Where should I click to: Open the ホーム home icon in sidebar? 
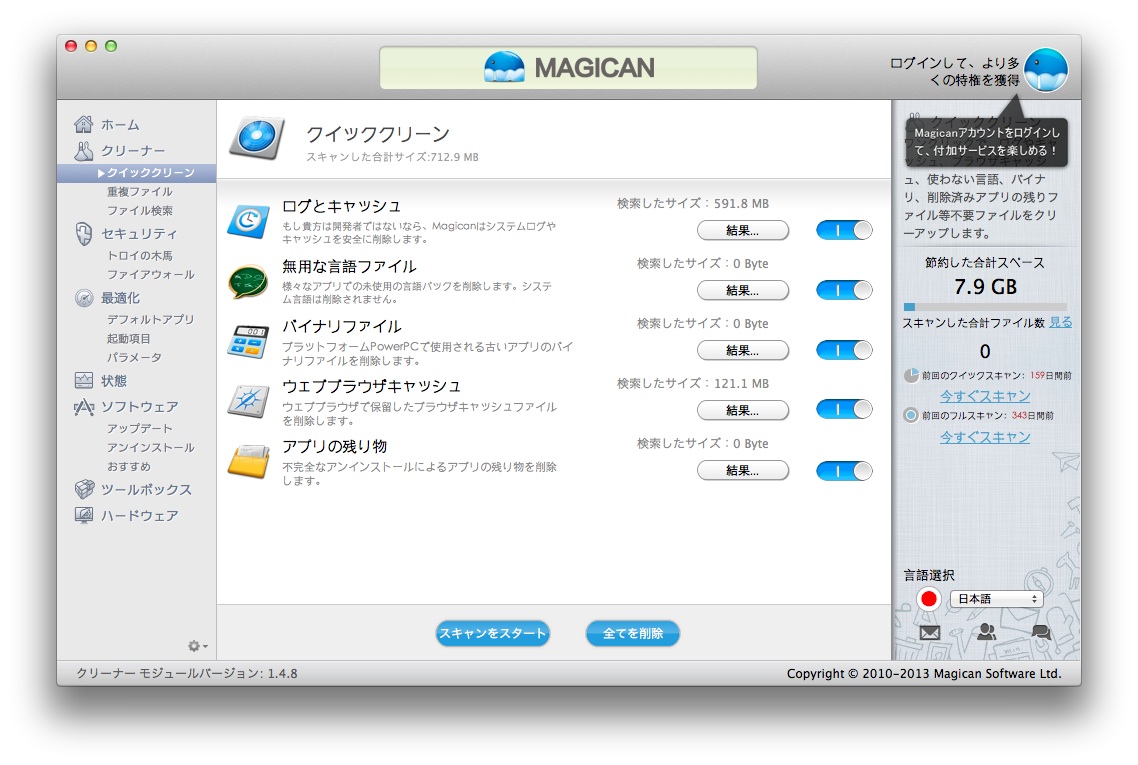(83, 124)
